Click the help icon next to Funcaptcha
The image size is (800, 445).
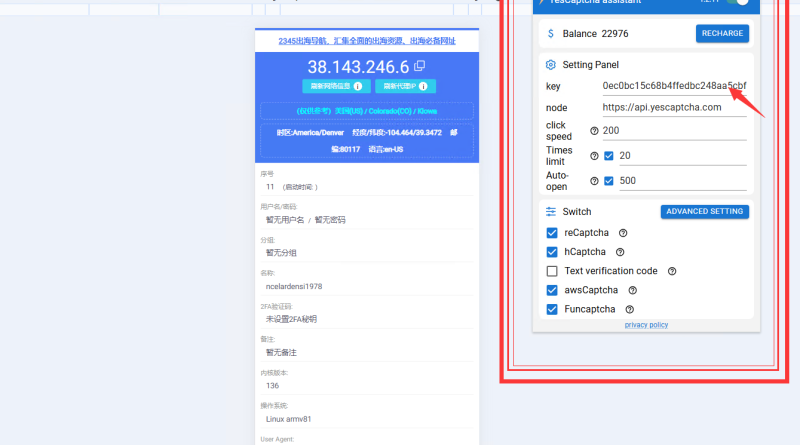pos(630,309)
